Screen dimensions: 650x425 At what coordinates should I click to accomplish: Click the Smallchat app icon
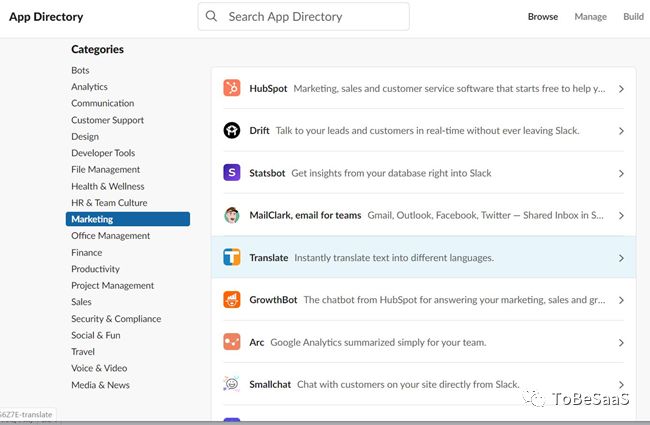coord(232,384)
